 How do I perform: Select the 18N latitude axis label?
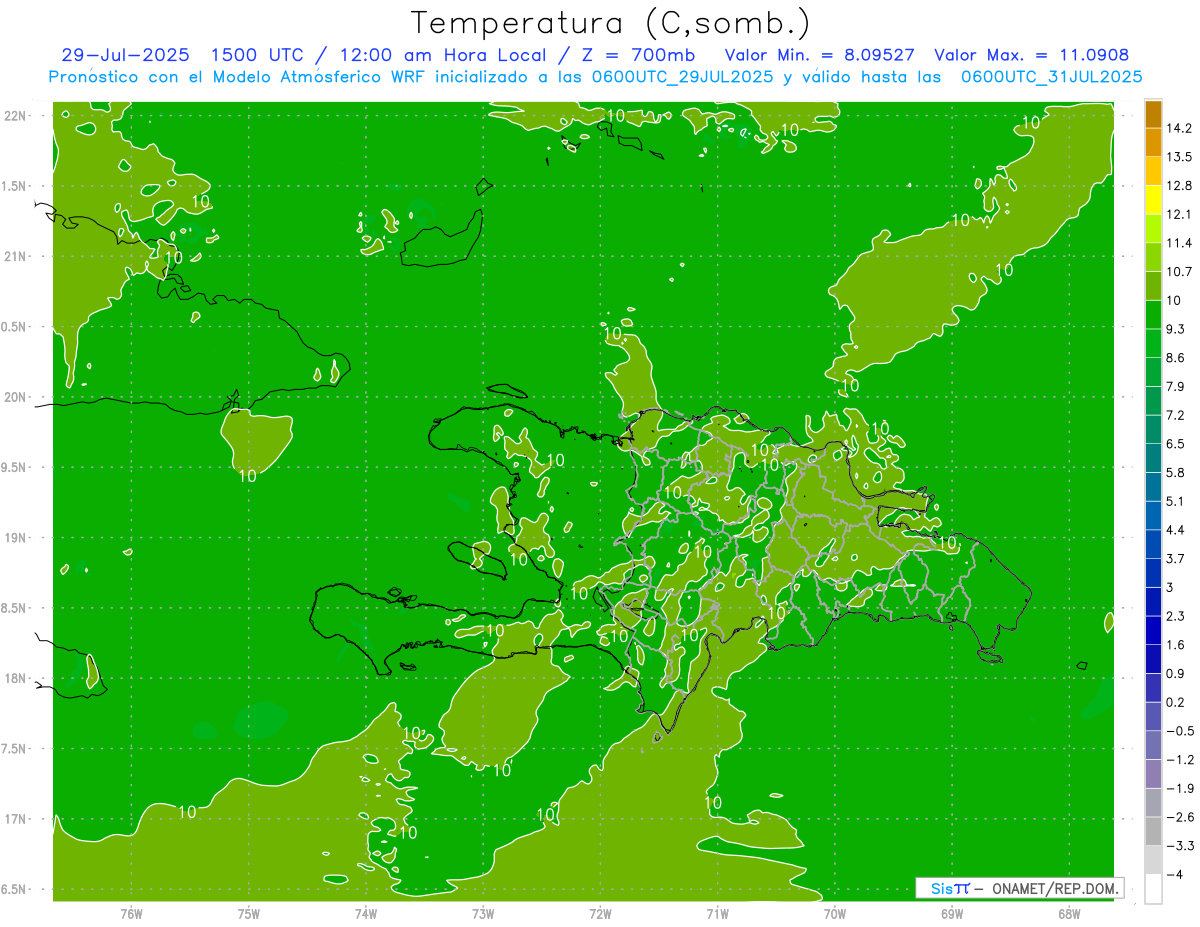click(x=15, y=678)
